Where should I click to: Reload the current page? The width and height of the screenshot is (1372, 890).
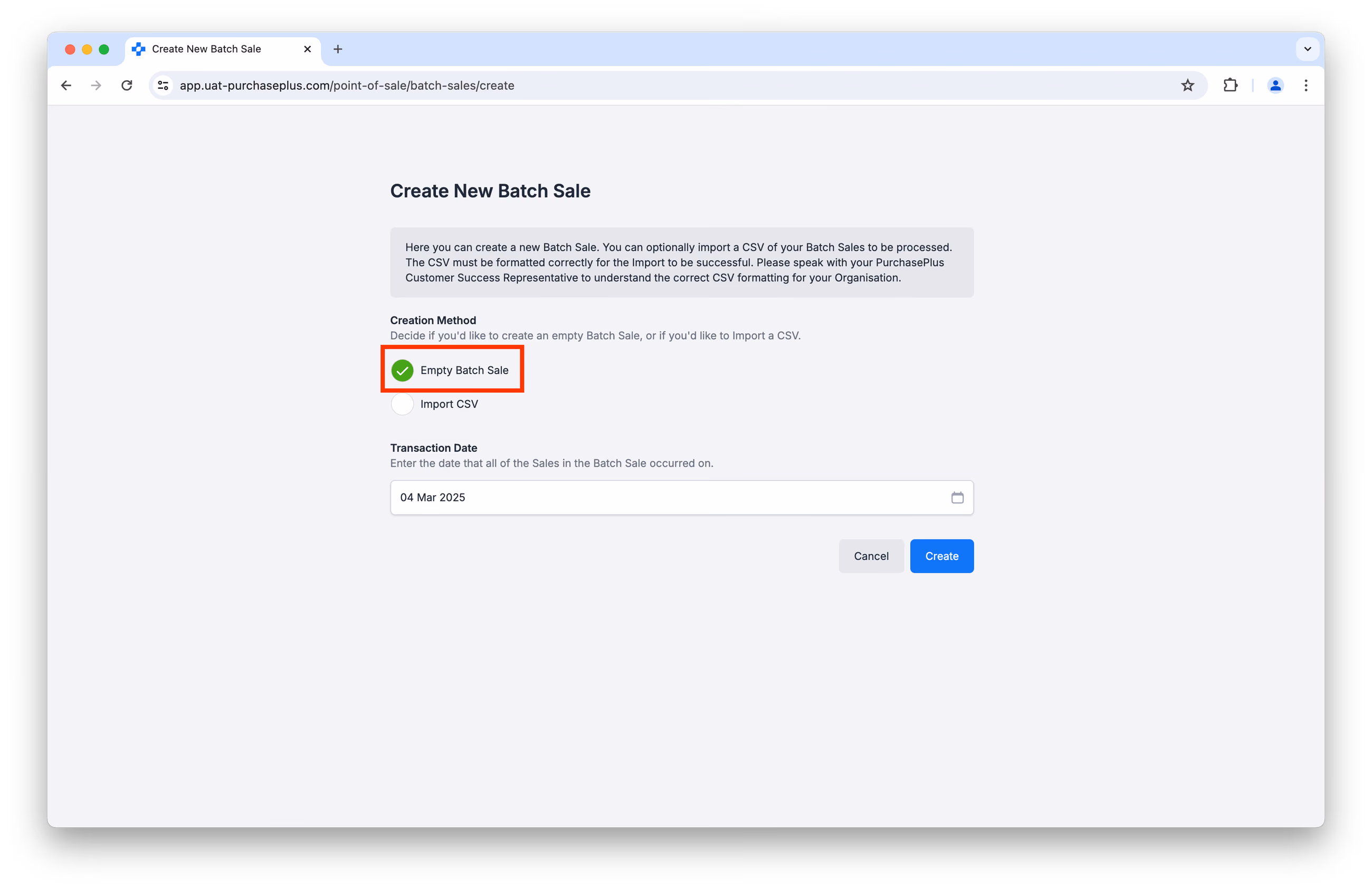point(127,86)
